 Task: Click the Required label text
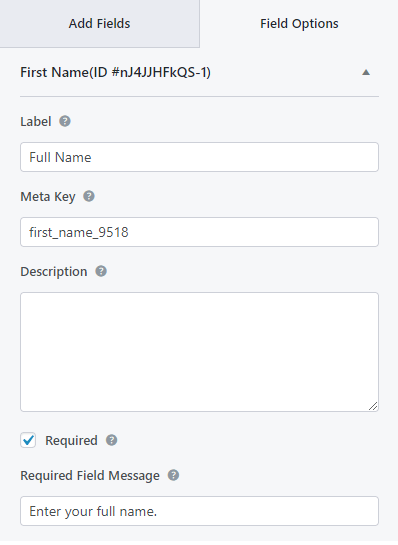pos(71,440)
